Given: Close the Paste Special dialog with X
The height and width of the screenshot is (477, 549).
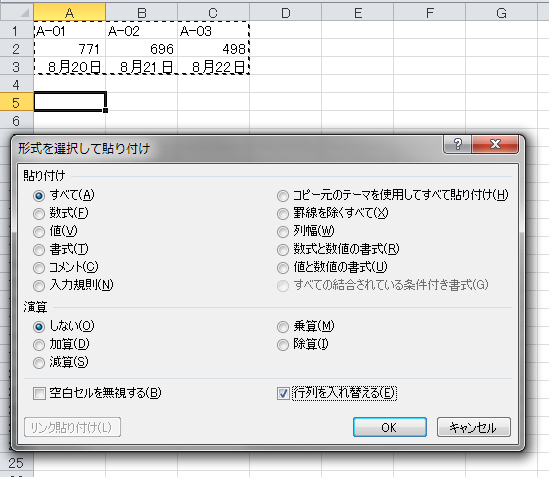Looking at the screenshot, I should click(495, 144).
